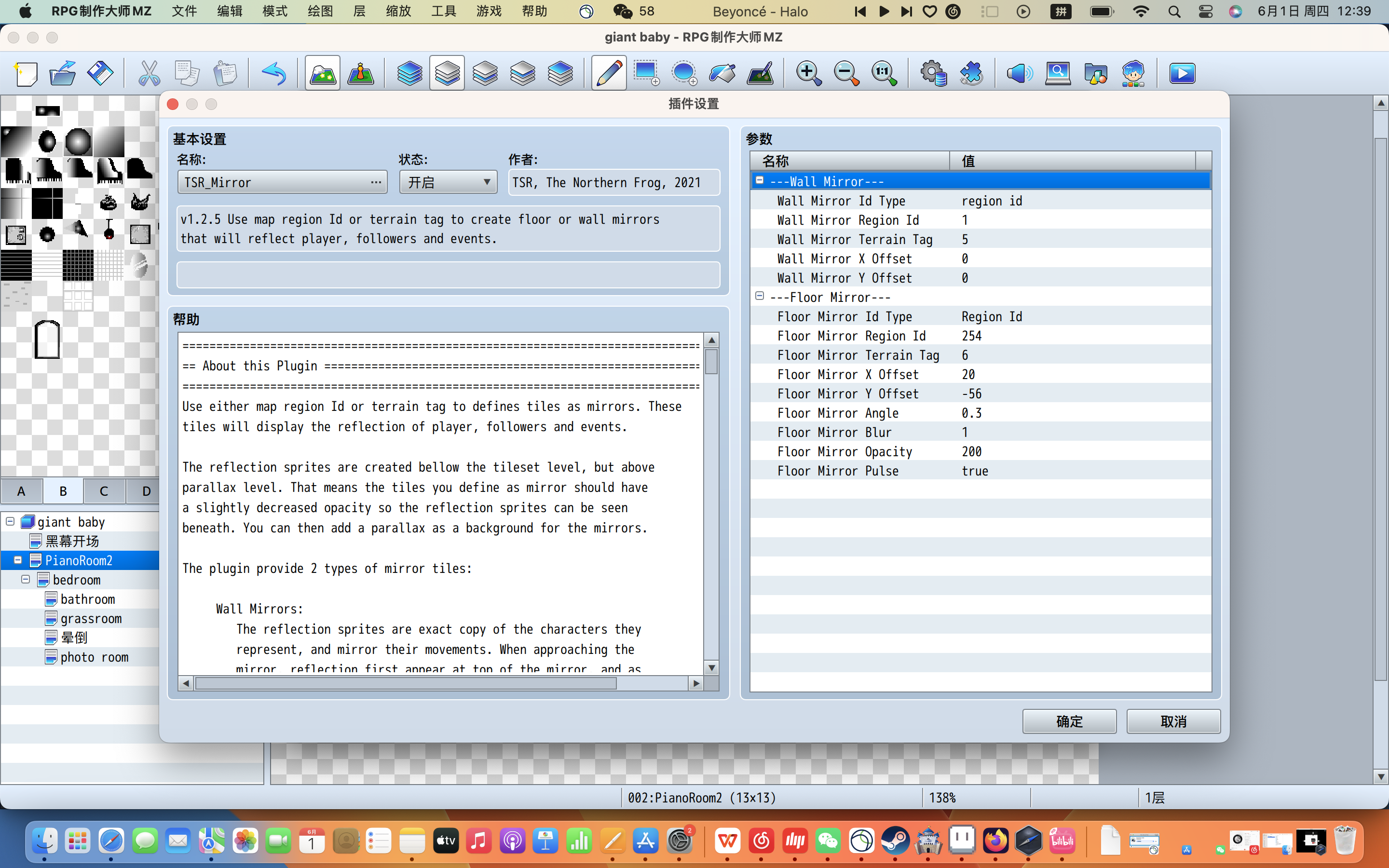This screenshot has height=868, width=1389.
Task: Click the Playtest play icon
Action: (x=1183, y=73)
